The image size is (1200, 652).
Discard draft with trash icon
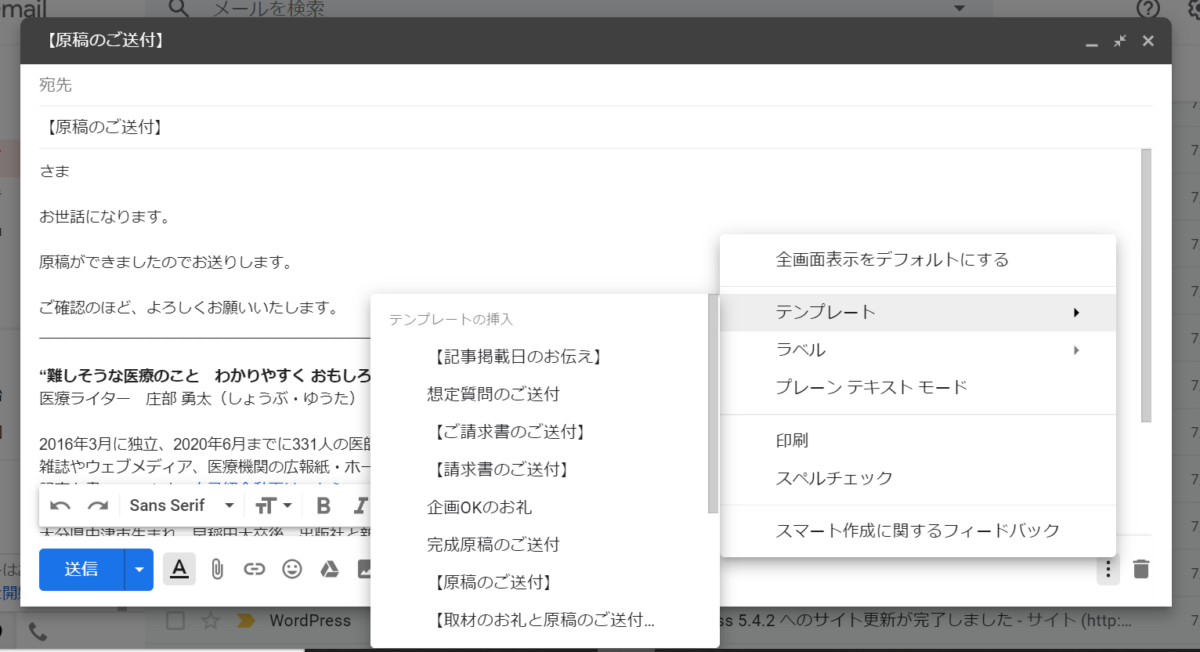pyautogui.click(x=1141, y=570)
